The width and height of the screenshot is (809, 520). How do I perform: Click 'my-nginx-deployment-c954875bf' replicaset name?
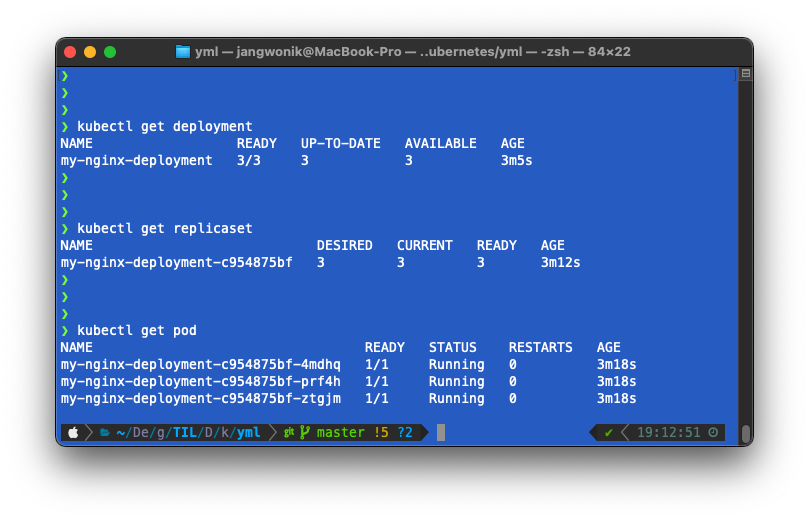click(176, 263)
